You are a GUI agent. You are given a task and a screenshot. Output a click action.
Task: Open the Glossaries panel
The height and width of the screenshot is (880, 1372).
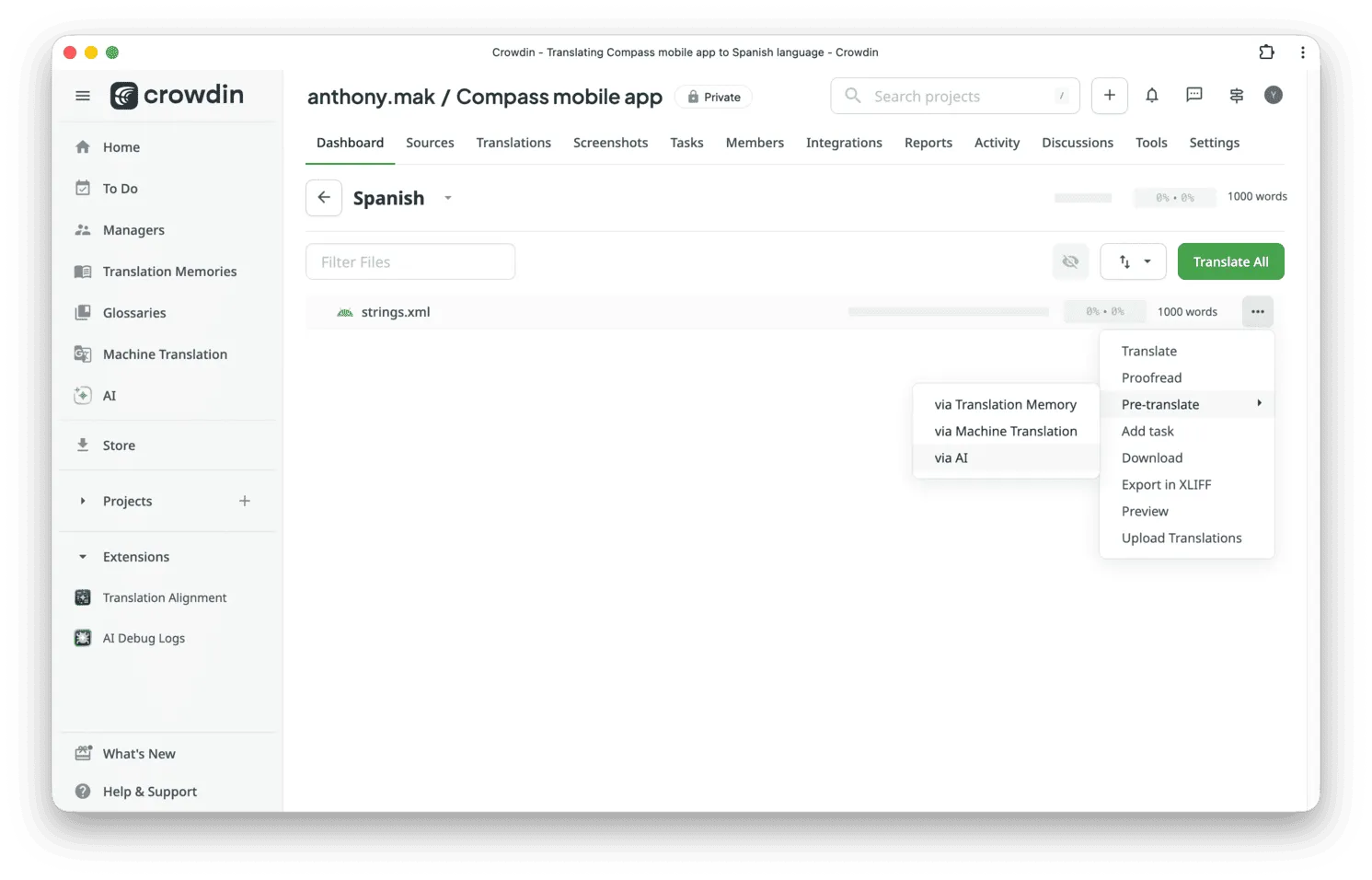pyautogui.click(x=134, y=312)
